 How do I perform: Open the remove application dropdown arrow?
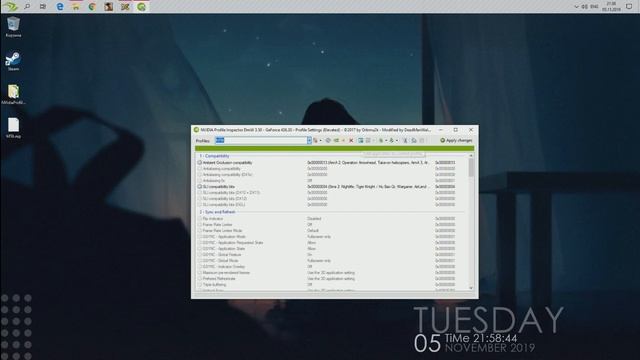[373, 140]
